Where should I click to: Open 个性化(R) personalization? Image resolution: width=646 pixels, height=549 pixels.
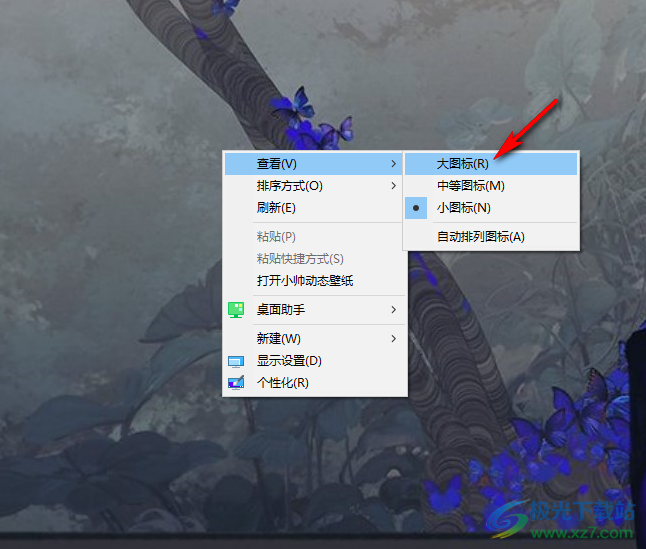[x=314, y=383]
